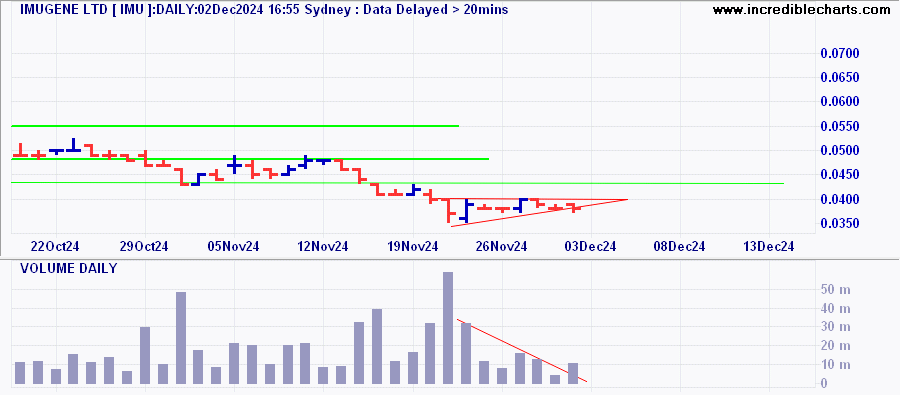Image resolution: width=900 pixels, height=395 pixels.
Task: Click the 03Dec24 date label
Action: (591, 246)
